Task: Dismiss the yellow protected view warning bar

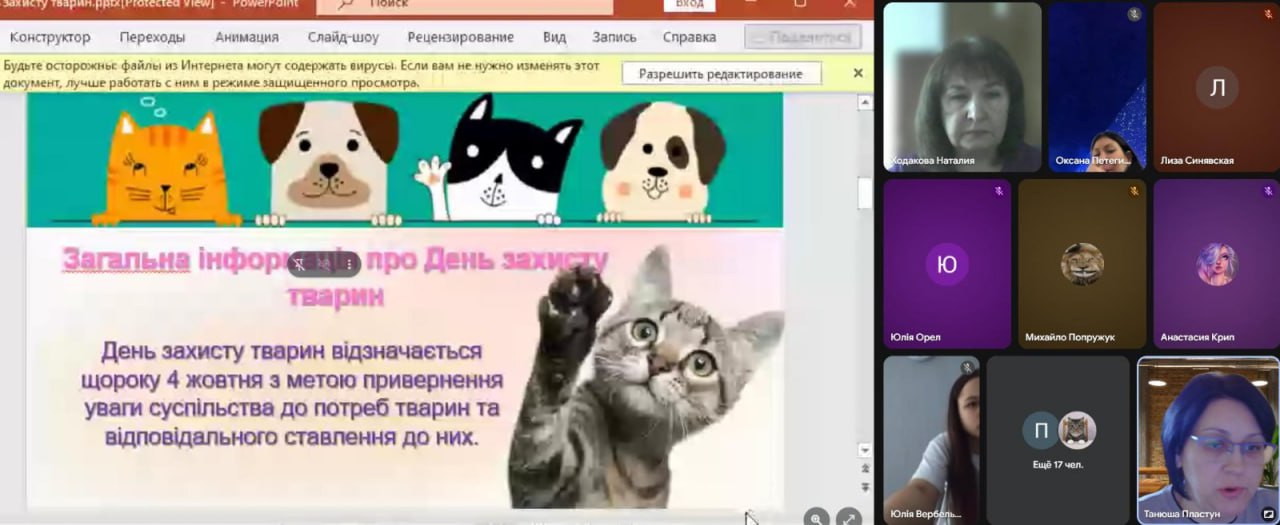Action: 857,73
